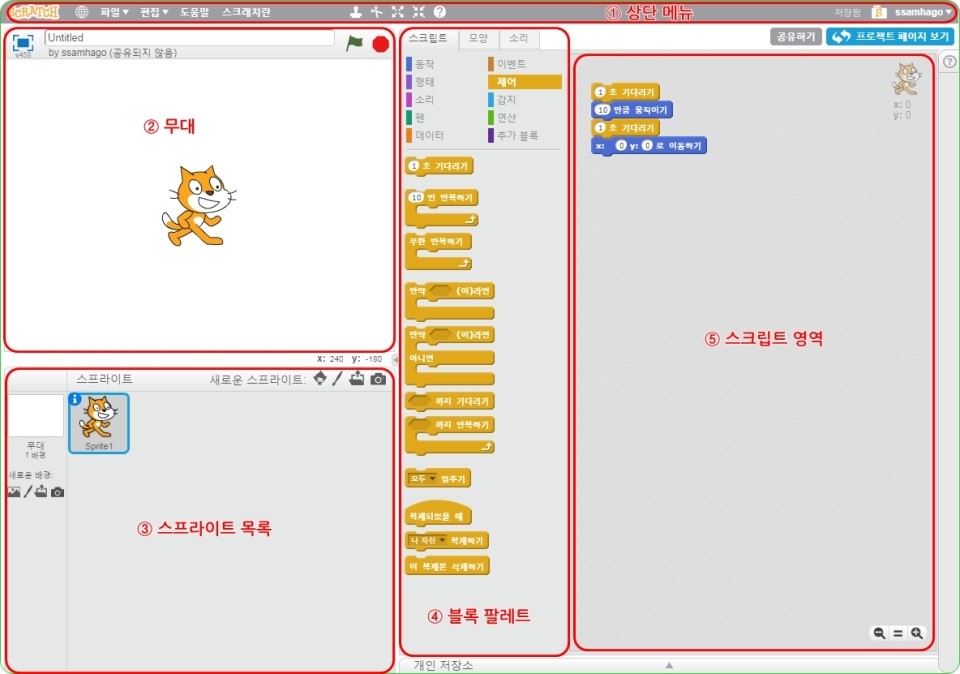Select the 이벤트 block category
This screenshot has width=960, height=674.
click(x=511, y=64)
